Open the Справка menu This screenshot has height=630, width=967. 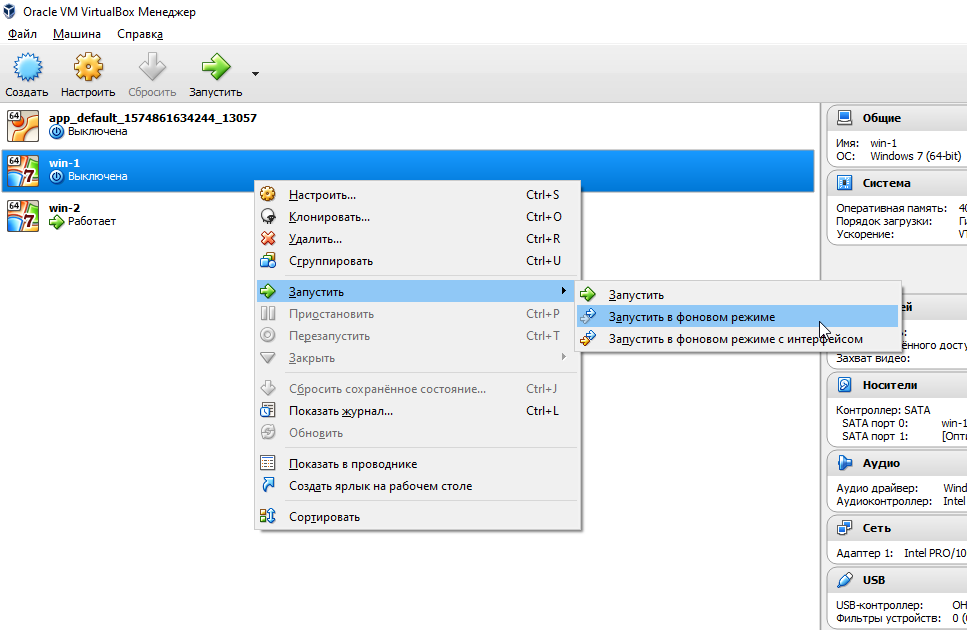coord(140,34)
